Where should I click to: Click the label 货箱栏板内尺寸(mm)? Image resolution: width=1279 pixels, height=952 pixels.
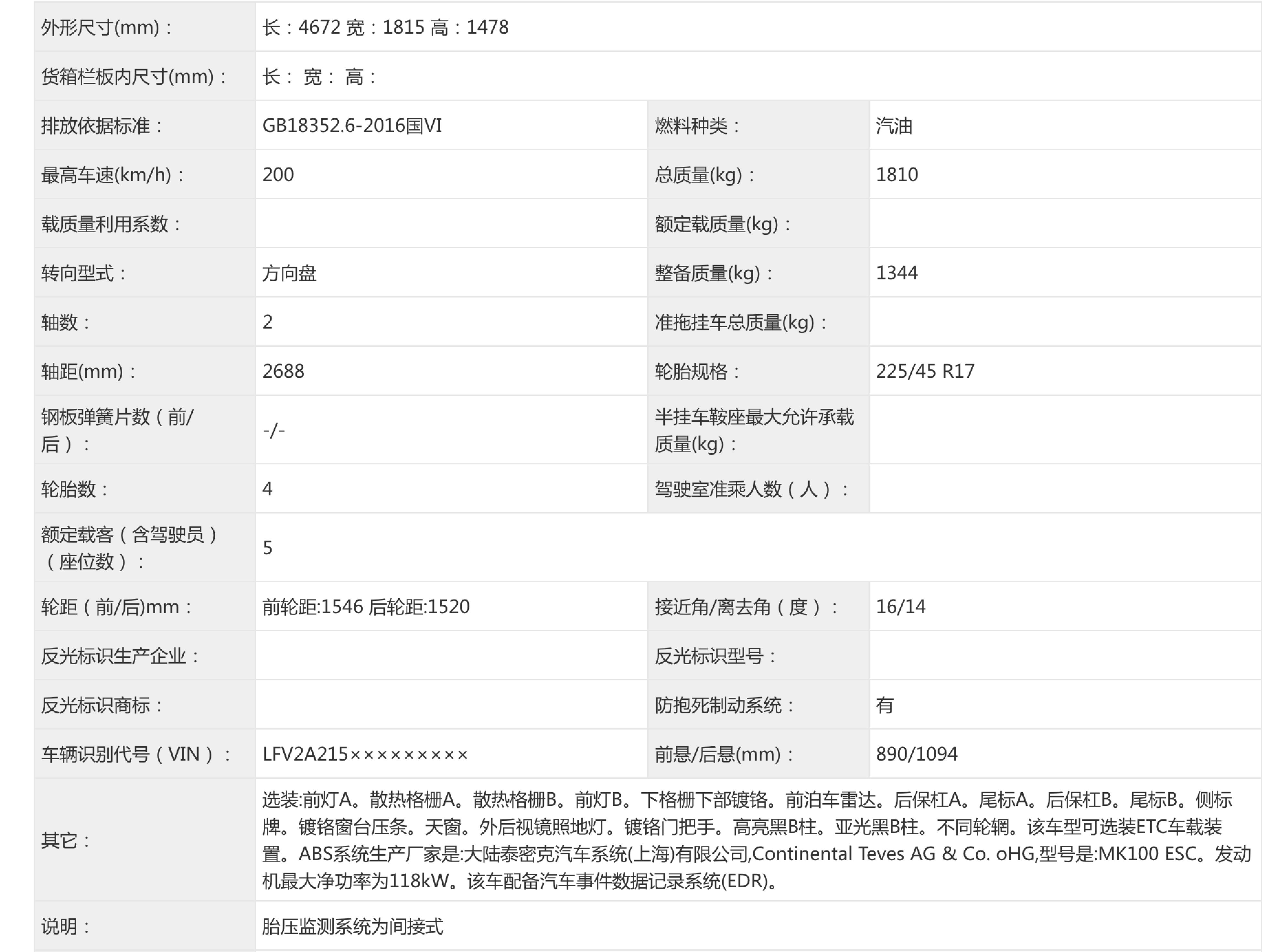tap(134, 76)
